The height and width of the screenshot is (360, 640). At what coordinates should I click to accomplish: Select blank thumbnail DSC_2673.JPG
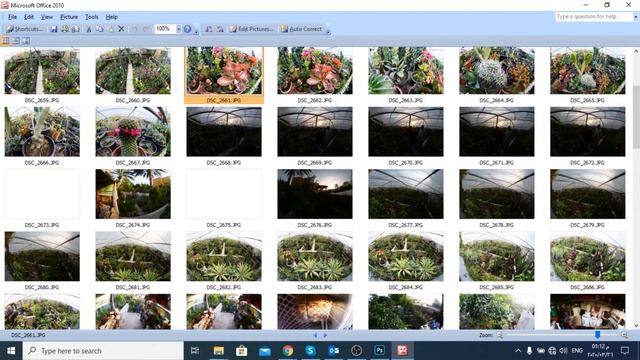point(42,194)
